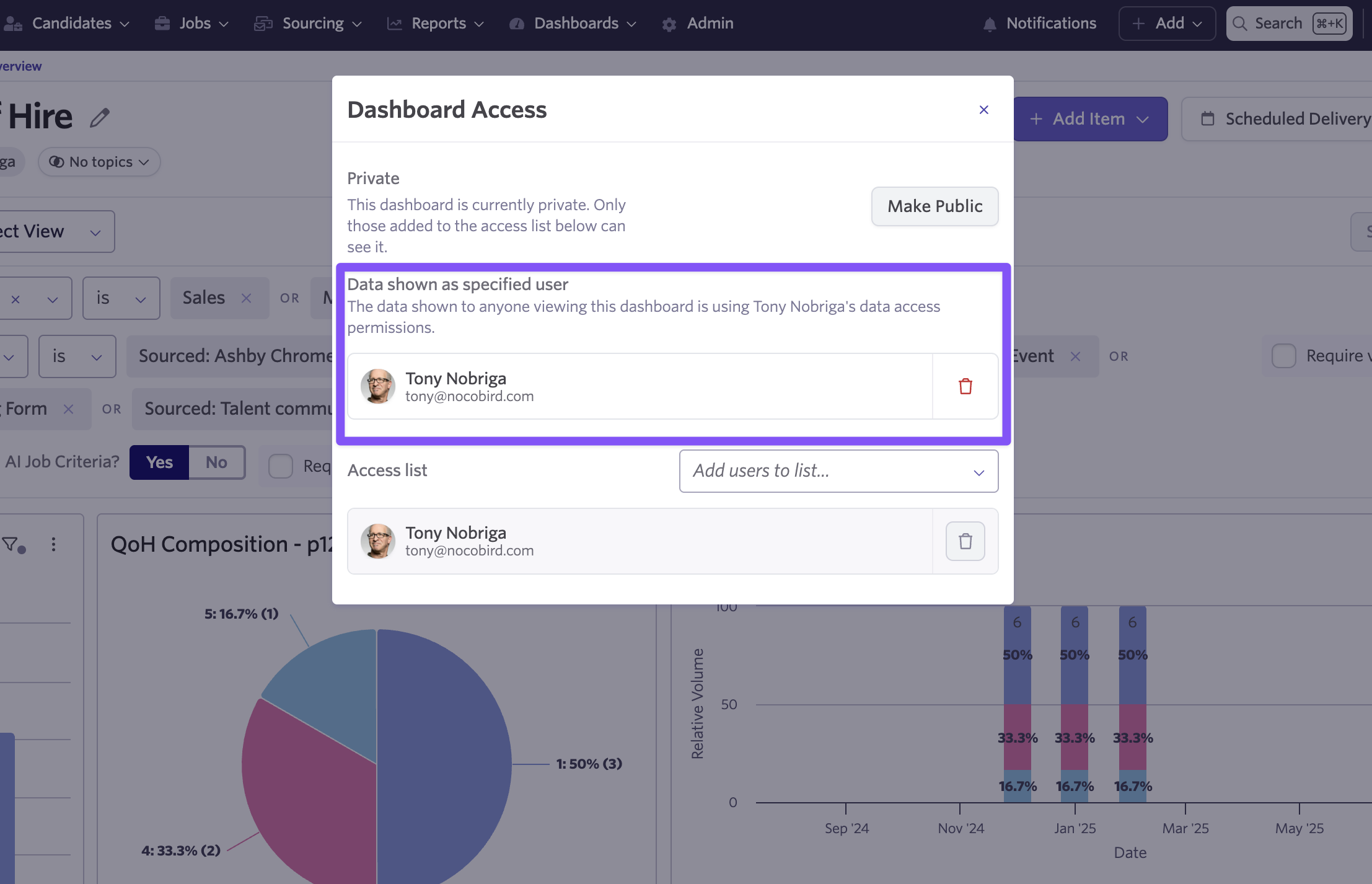Remove the Form filter chip

68,409
